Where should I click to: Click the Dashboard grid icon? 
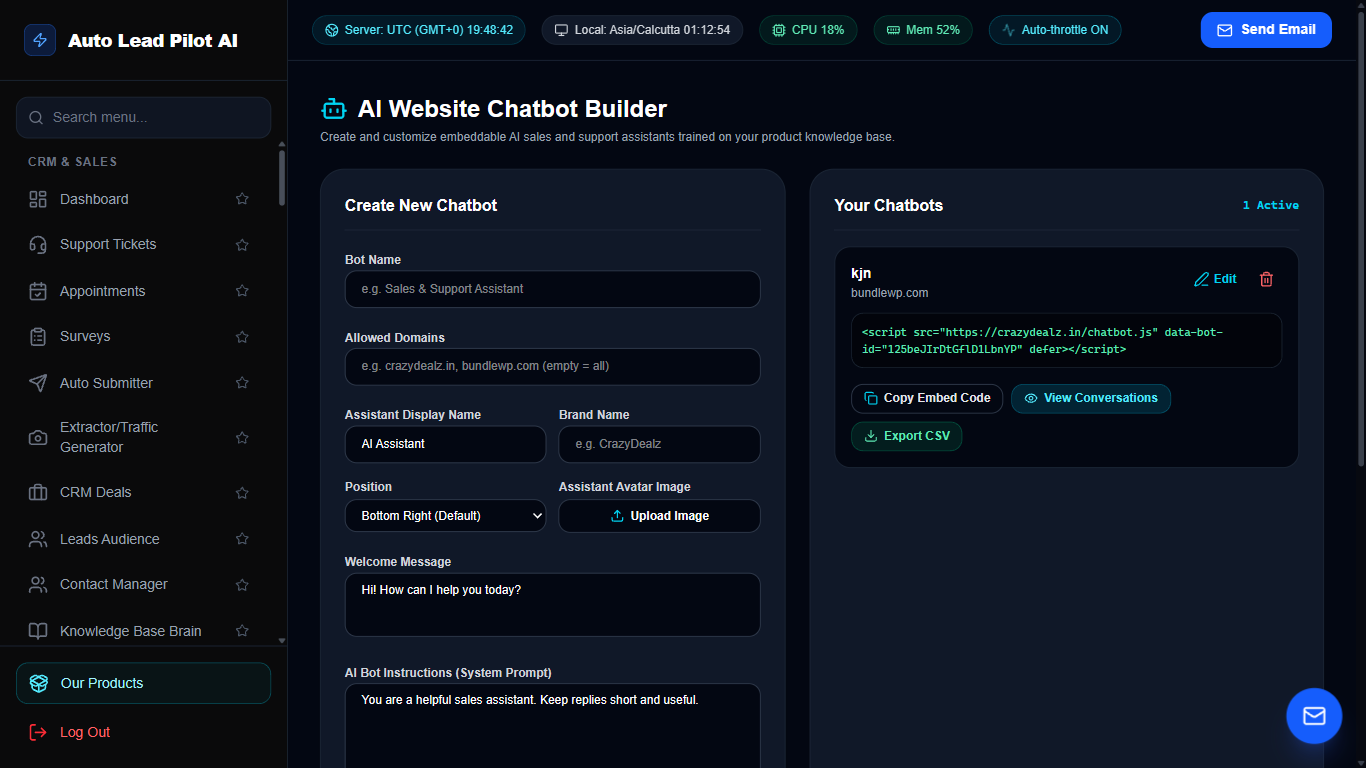pos(38,199)
